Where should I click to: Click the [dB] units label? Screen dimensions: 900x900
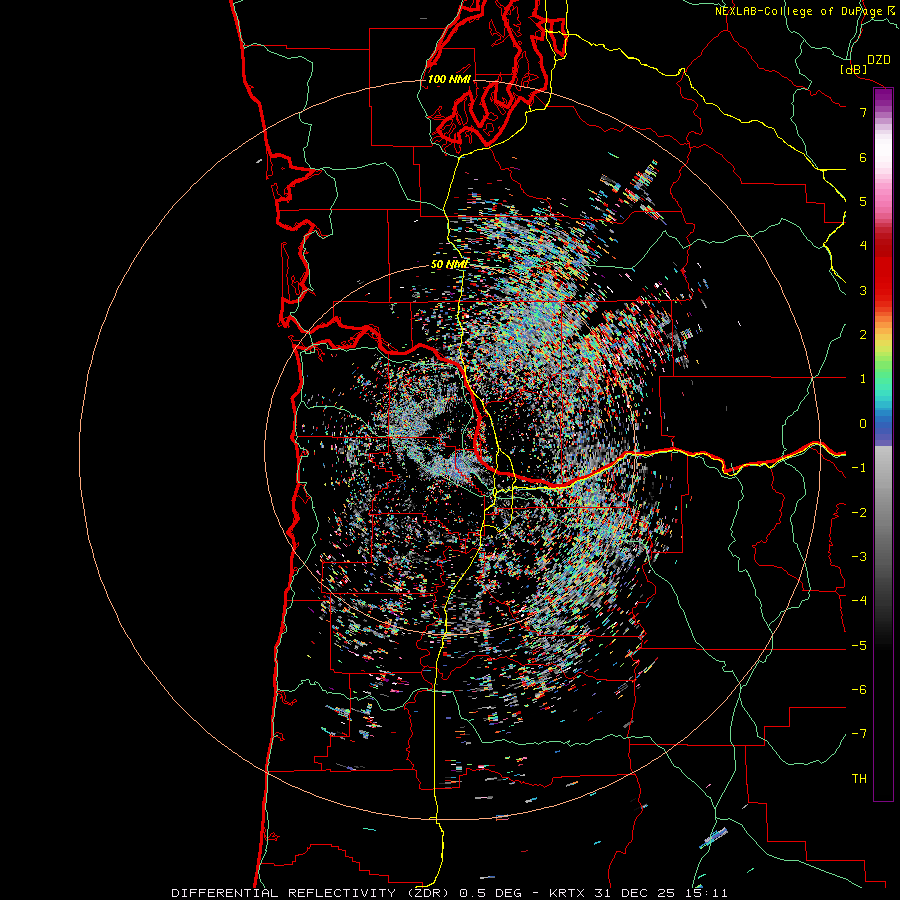[853, 69]
